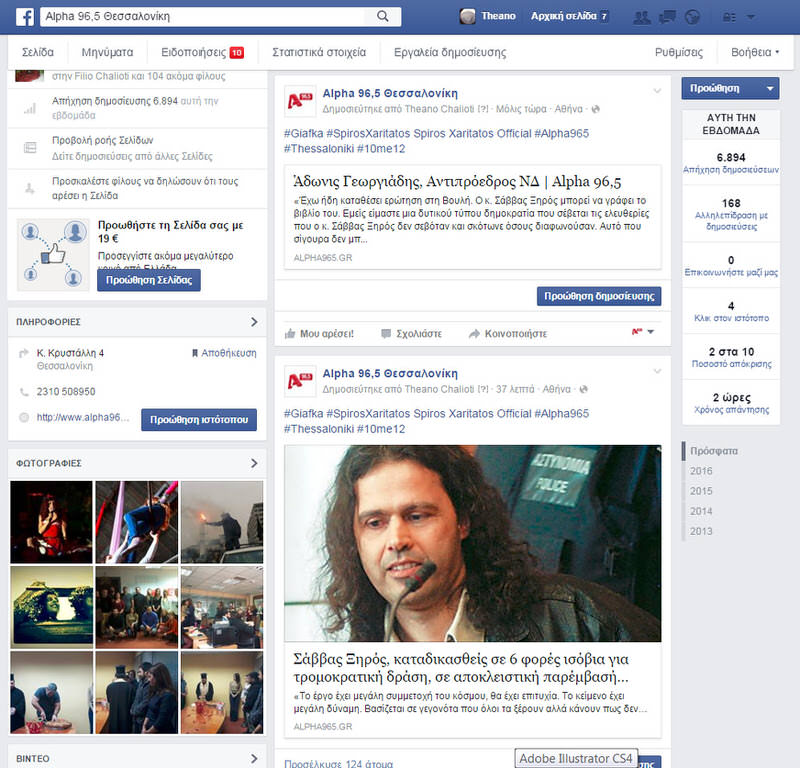
Task: Click the comment bubble icon on first post
Action: pos(386,334)
